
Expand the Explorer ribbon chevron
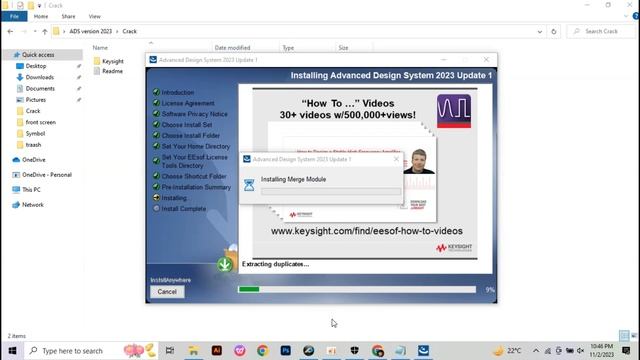point(626,16)
